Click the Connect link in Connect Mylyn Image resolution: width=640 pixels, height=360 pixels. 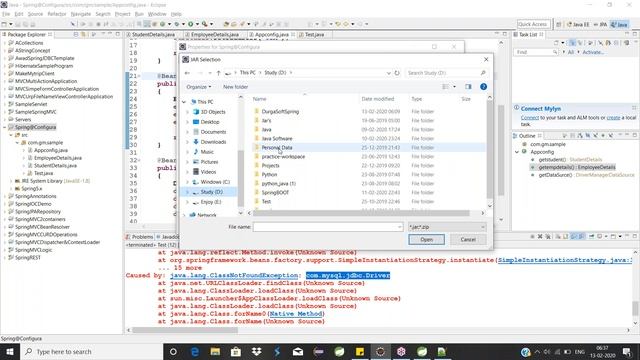[x=529, y=118]
